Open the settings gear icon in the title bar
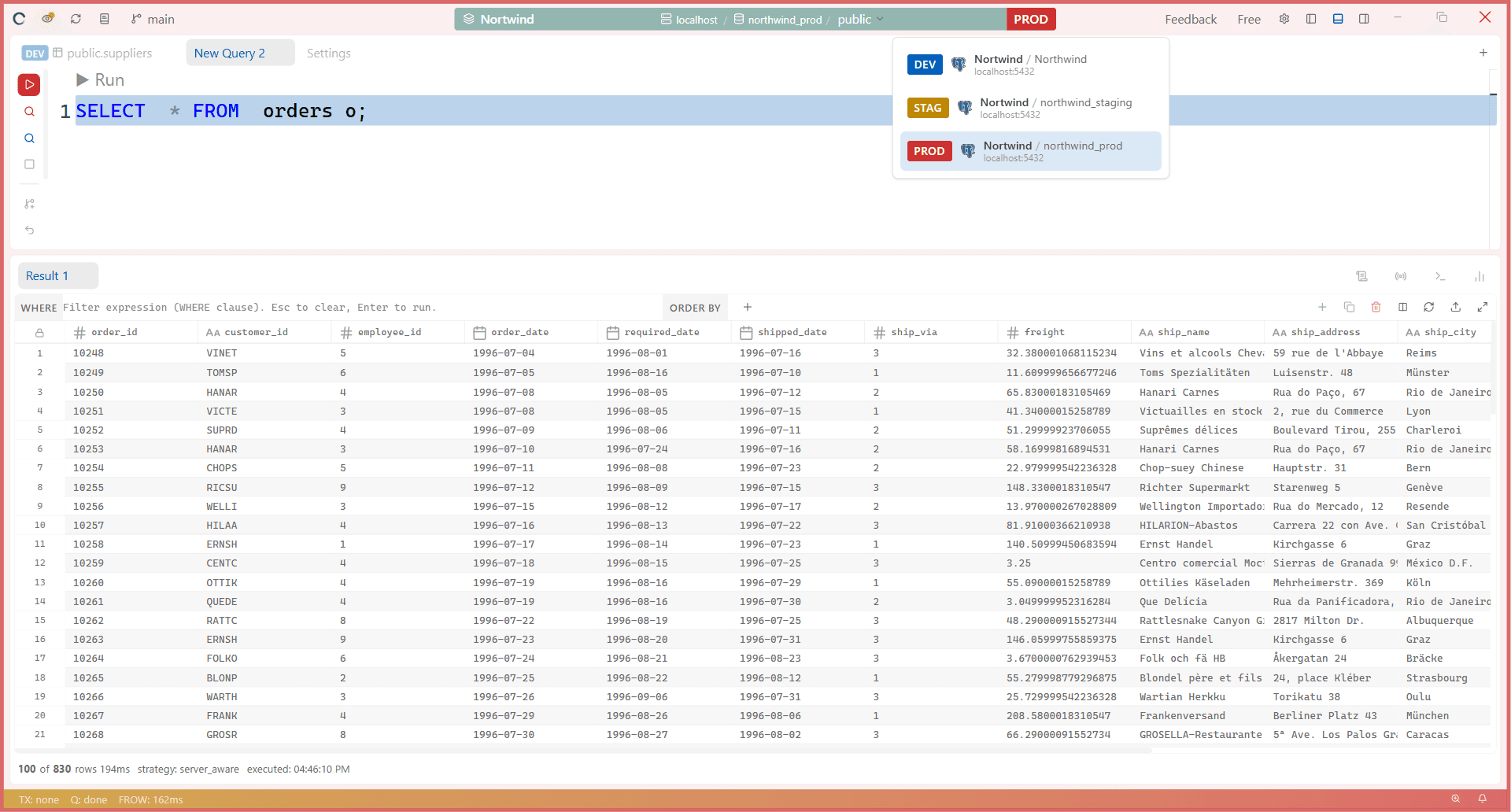Screen dimensions: 1511x812 (1284, 19)
